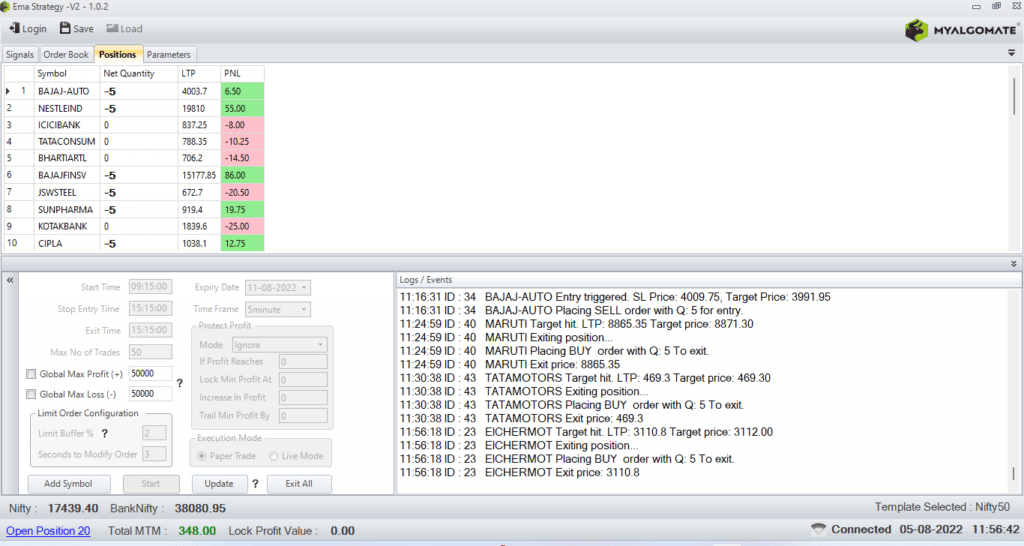Click the Save floppy disk icon
The image size is (1024, 546).
click(x=66, y=29)
